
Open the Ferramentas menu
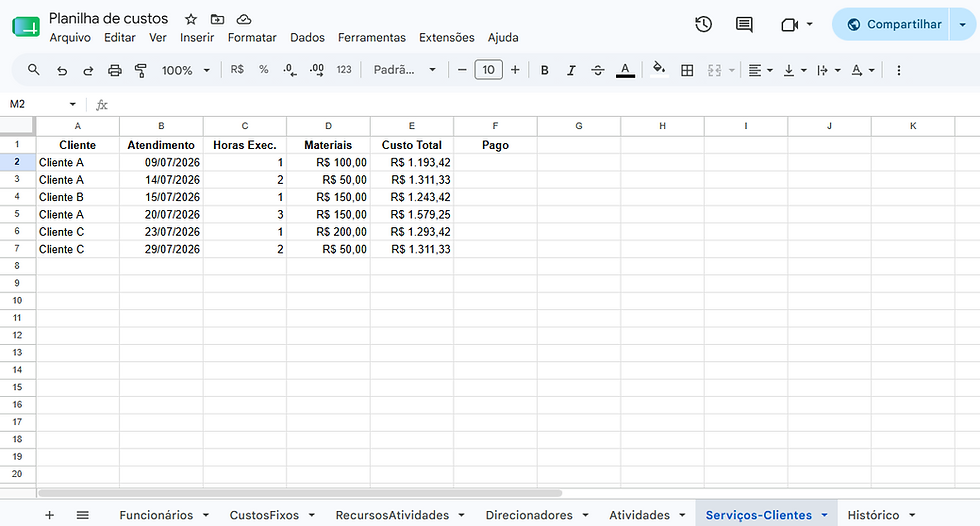(x=372, y=37)
